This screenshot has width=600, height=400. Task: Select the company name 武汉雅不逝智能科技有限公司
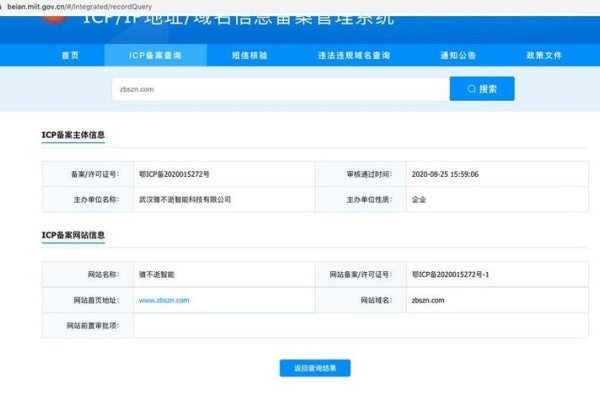(185, 199)
